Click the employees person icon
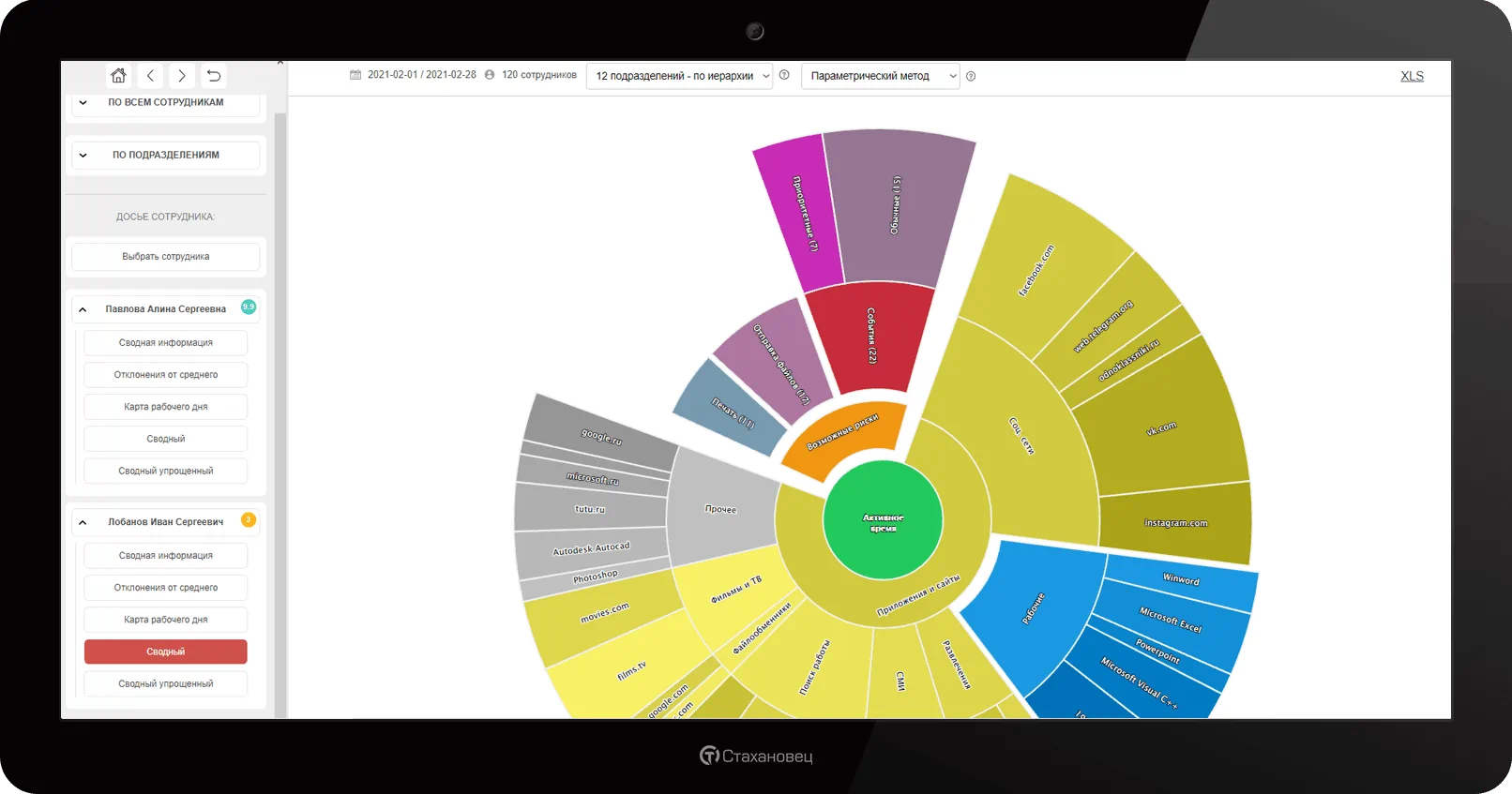This screenshot has width=1512, height=794. (x=490, y=75)
